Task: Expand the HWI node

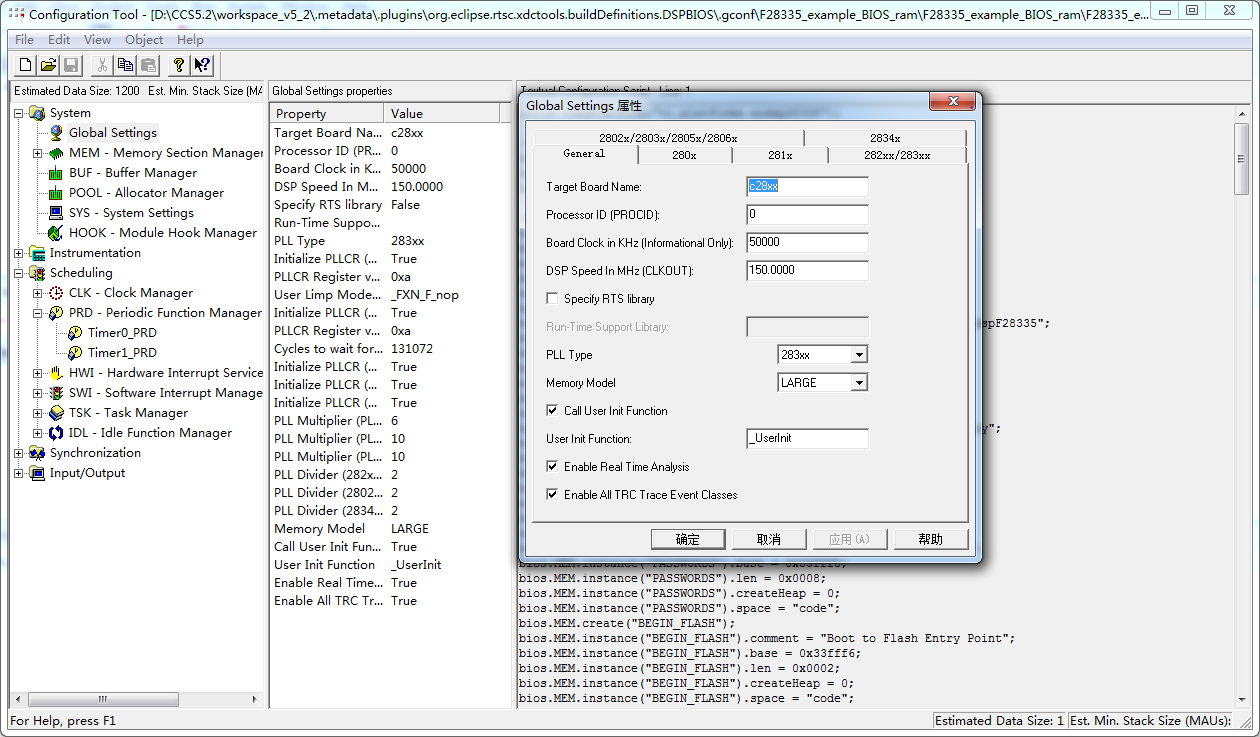Action: coord(38,373)
